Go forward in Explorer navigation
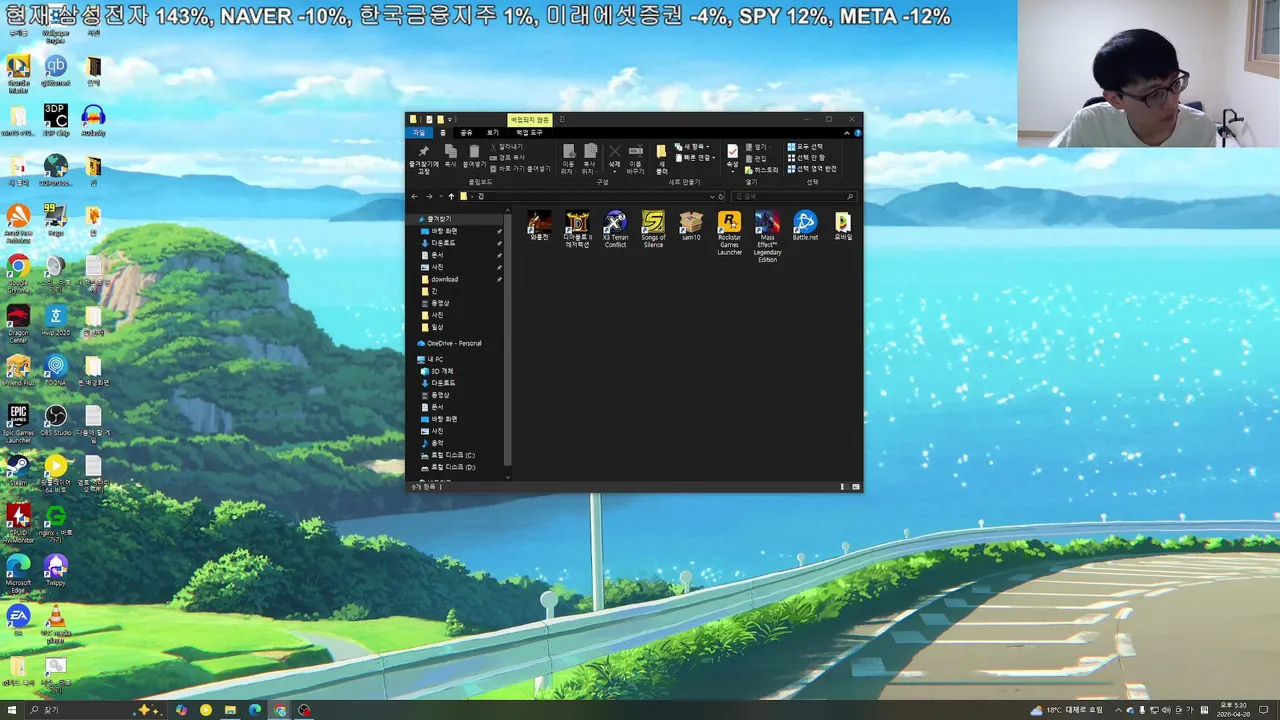Screen dimensions: 1280x720 tap(429, 196)
